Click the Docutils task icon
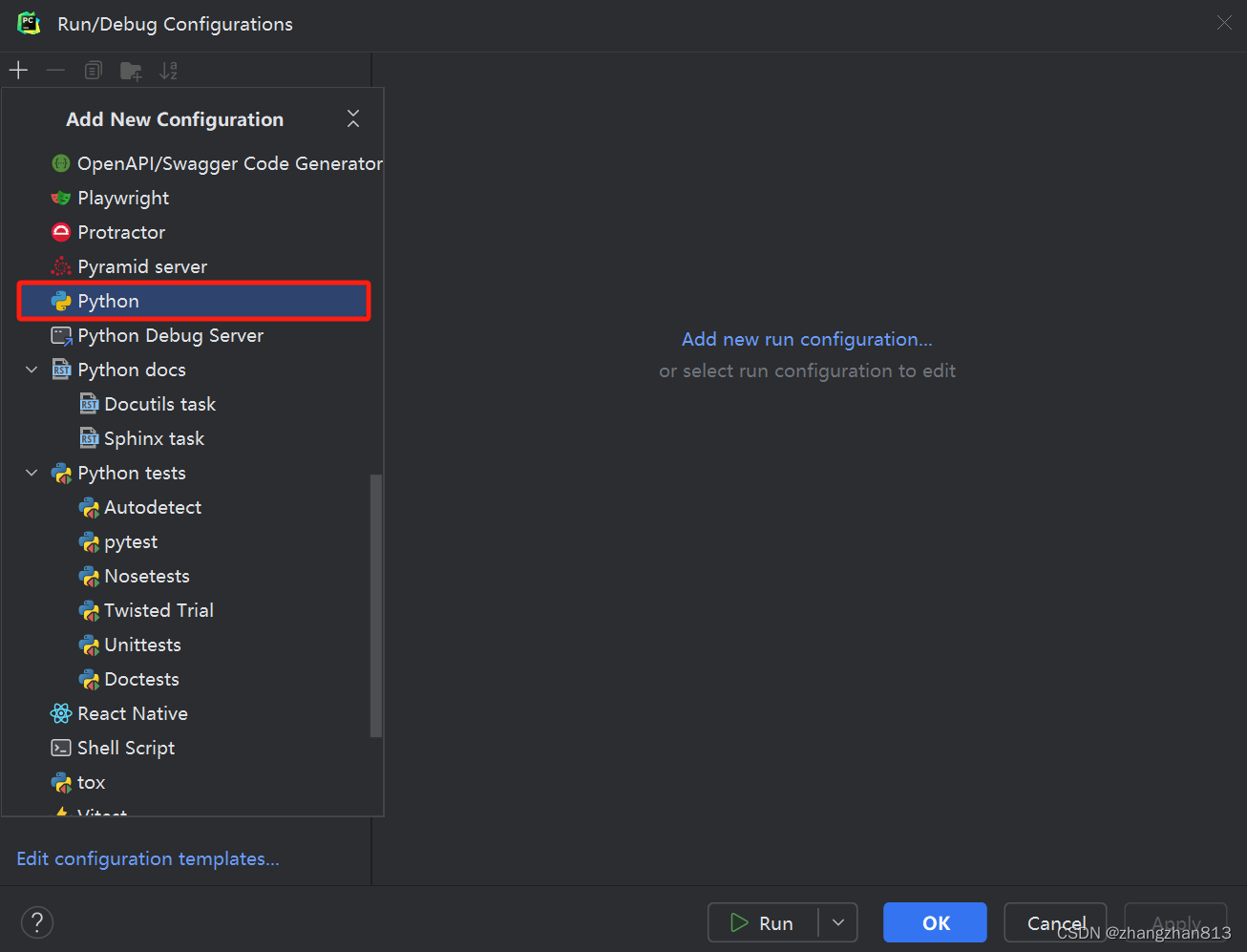Screen dimensions: 1247x952 89,404
